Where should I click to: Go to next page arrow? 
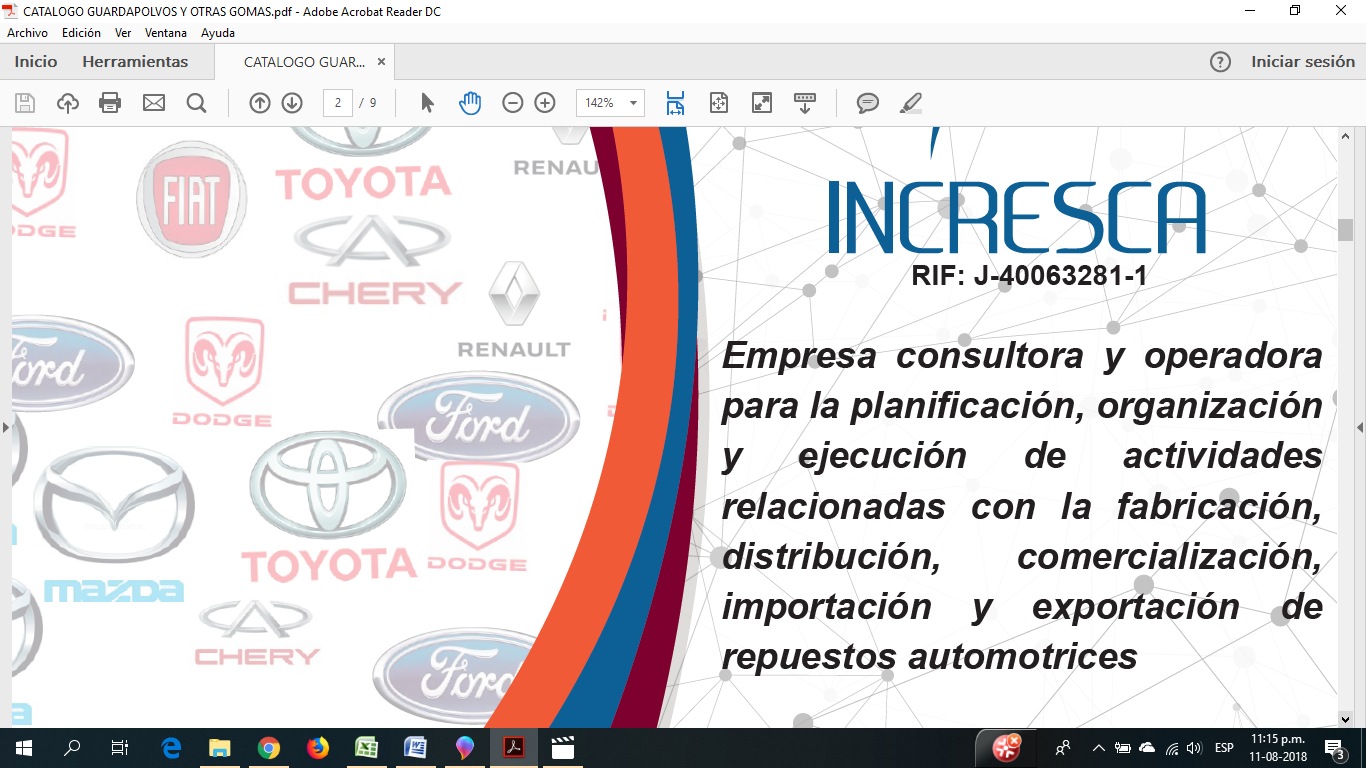pos(292,103)
